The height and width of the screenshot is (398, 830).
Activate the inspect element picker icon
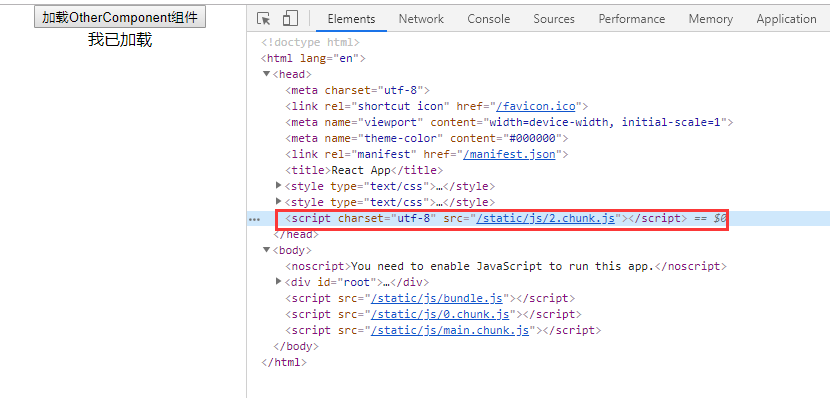(x=263, y=19)
